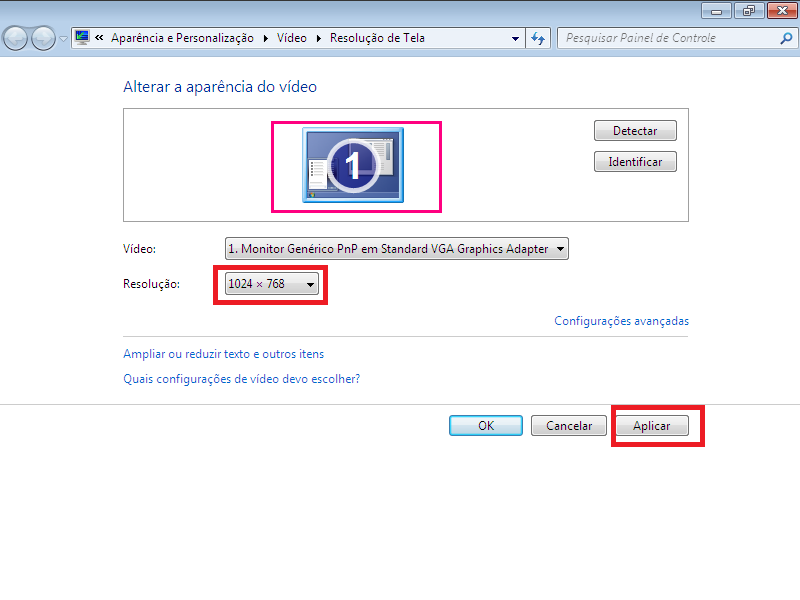Screen dimensions: 800x600
Task: Open Ampliar ou reduzir texto link
Action: 223,354
